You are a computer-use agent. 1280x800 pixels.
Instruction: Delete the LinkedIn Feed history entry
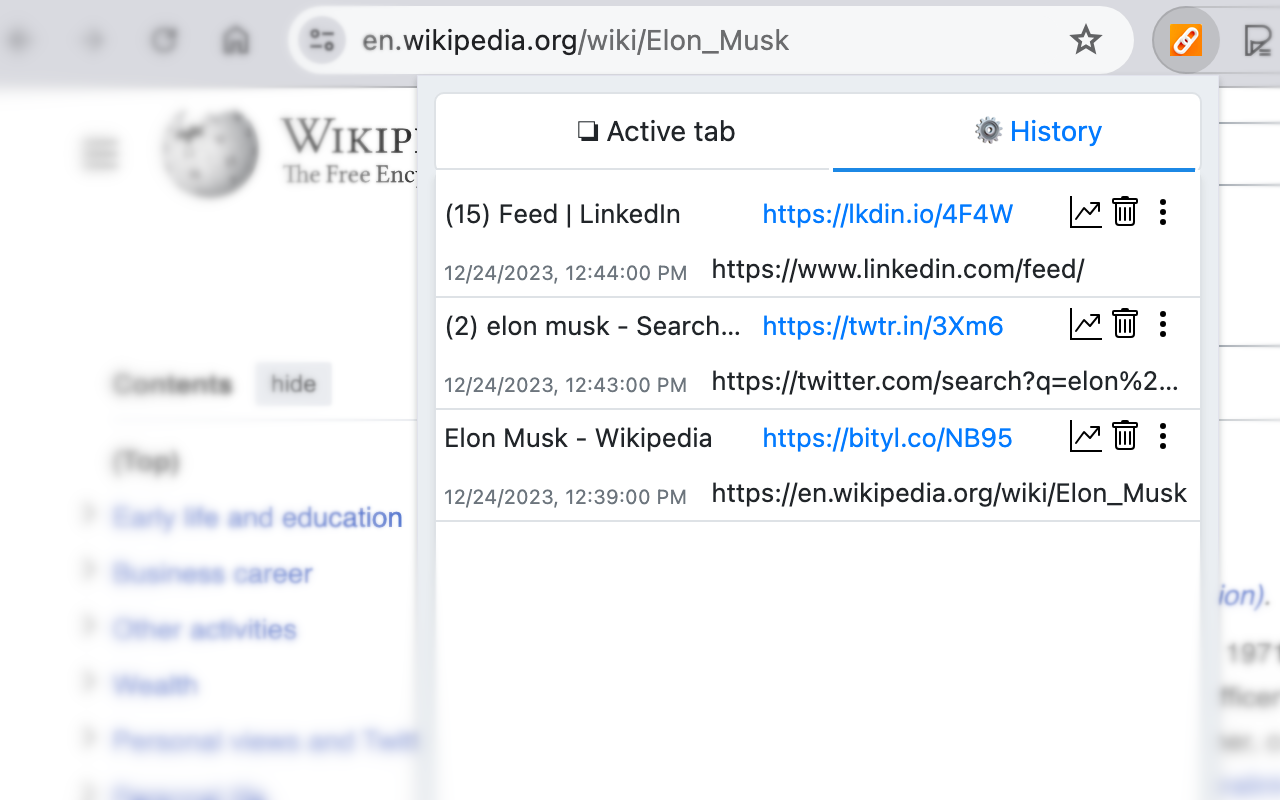tap(1125, 213)
